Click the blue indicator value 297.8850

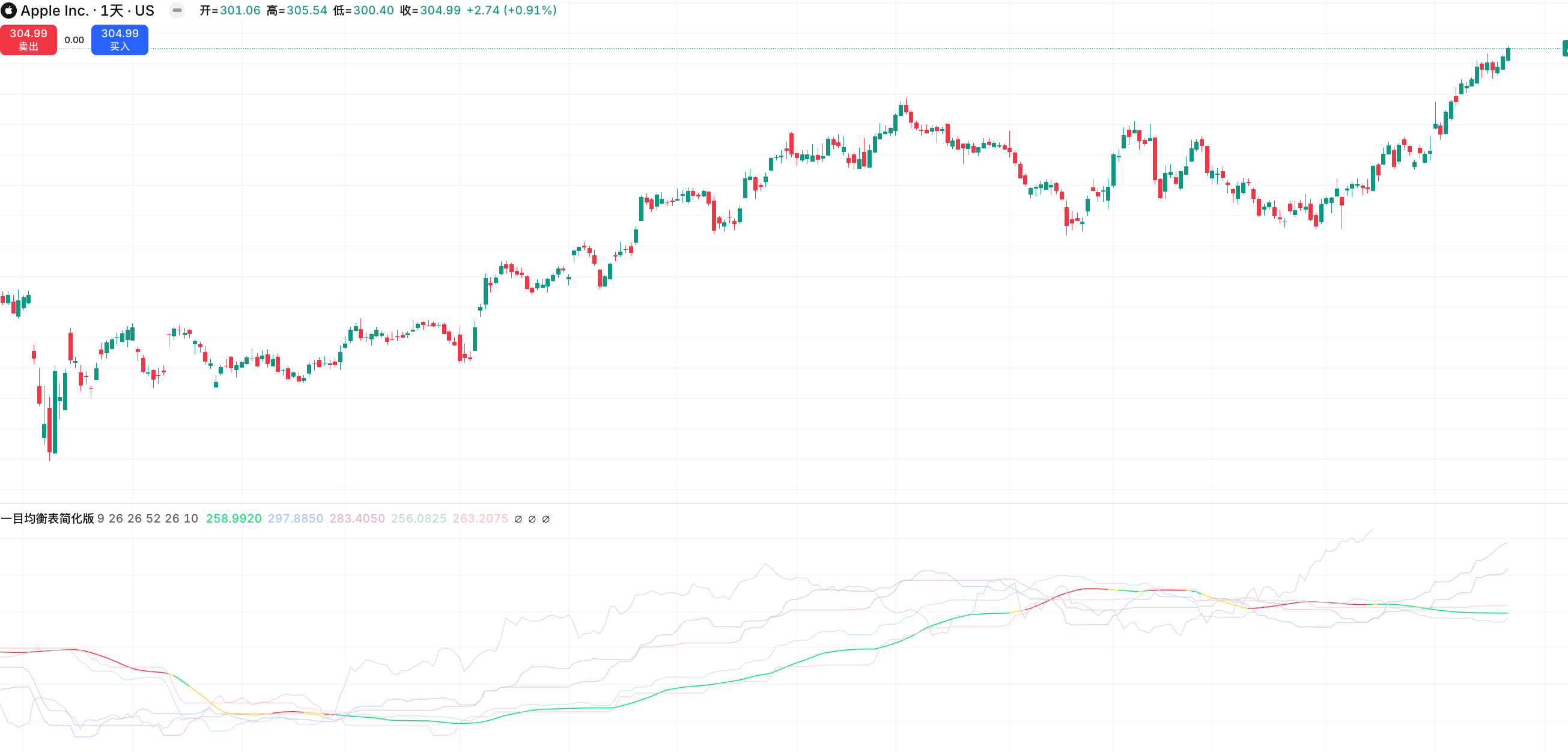tap(295, 518)
